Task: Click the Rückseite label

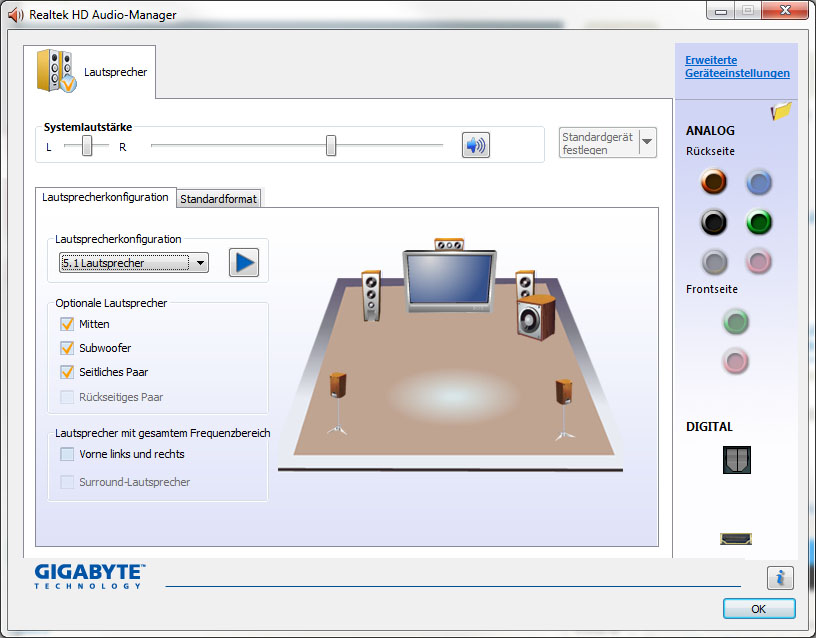Action: 710,151
